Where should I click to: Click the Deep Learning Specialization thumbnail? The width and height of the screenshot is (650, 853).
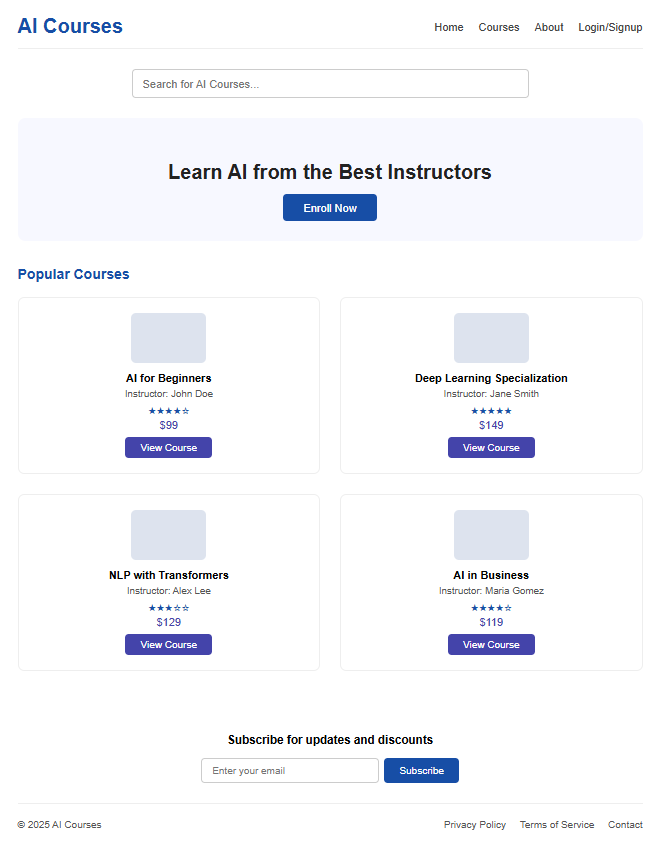point(491,338)
